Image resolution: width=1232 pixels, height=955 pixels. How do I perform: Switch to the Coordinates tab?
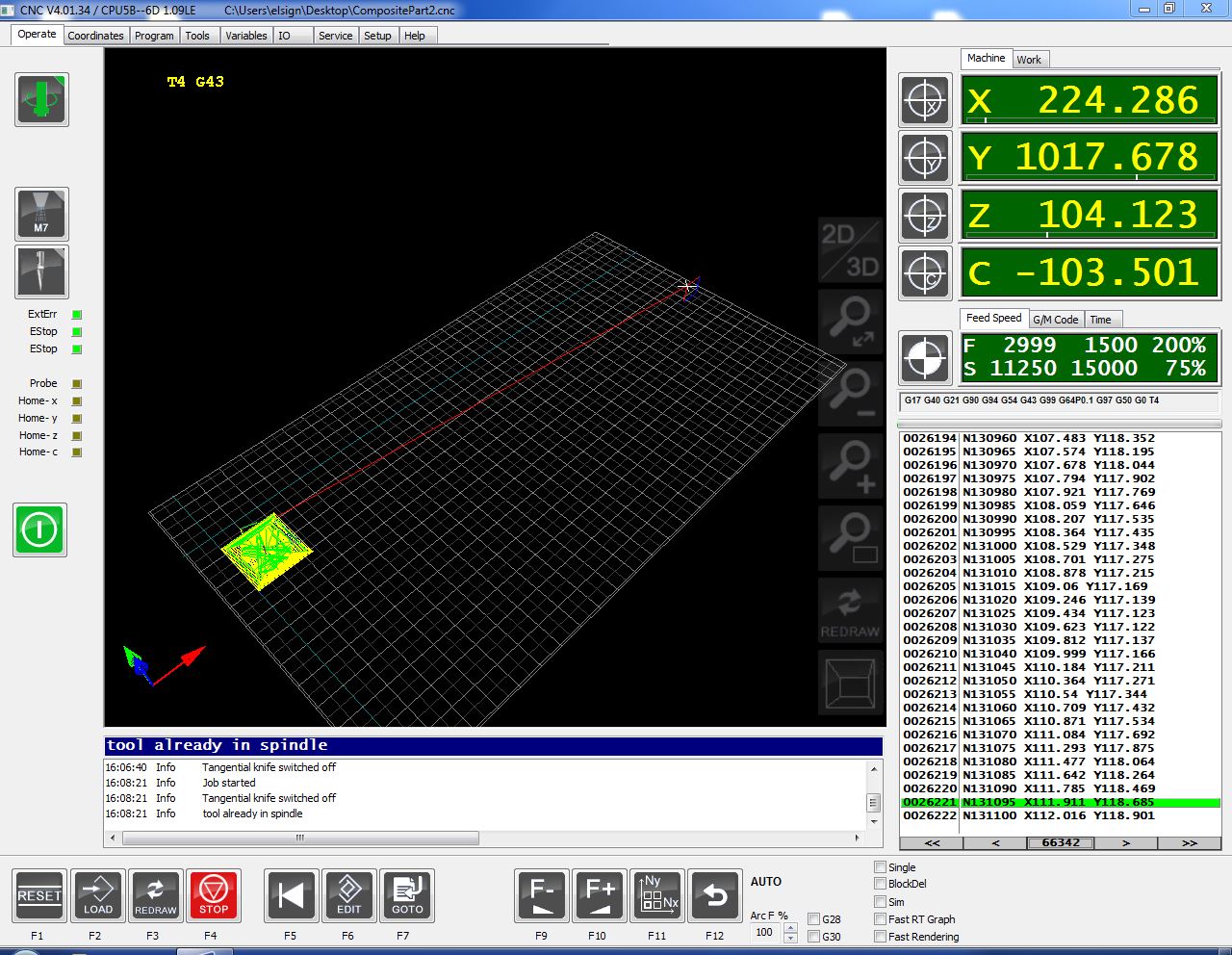tap(95, 36)
